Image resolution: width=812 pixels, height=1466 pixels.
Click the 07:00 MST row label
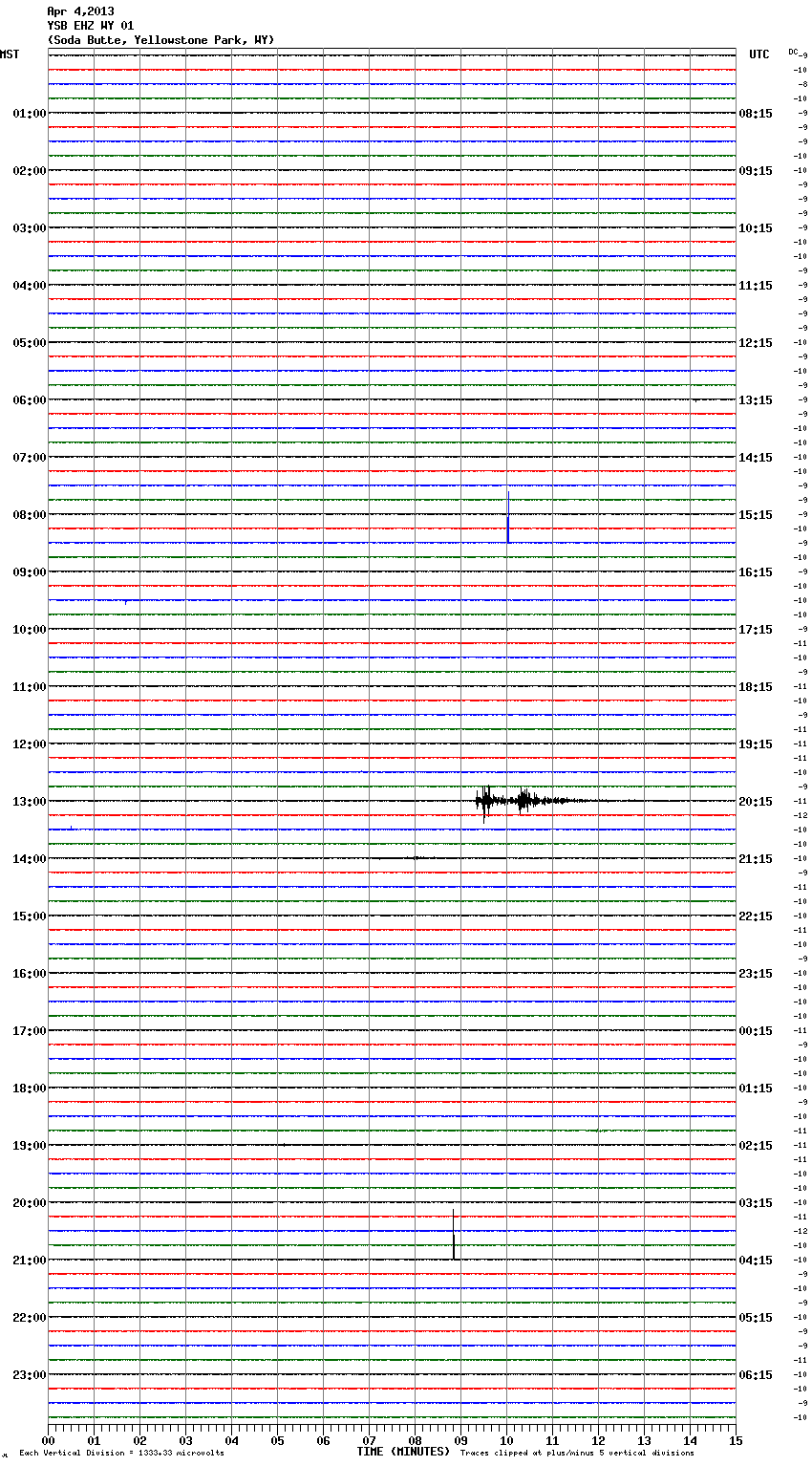coord(29,458)
